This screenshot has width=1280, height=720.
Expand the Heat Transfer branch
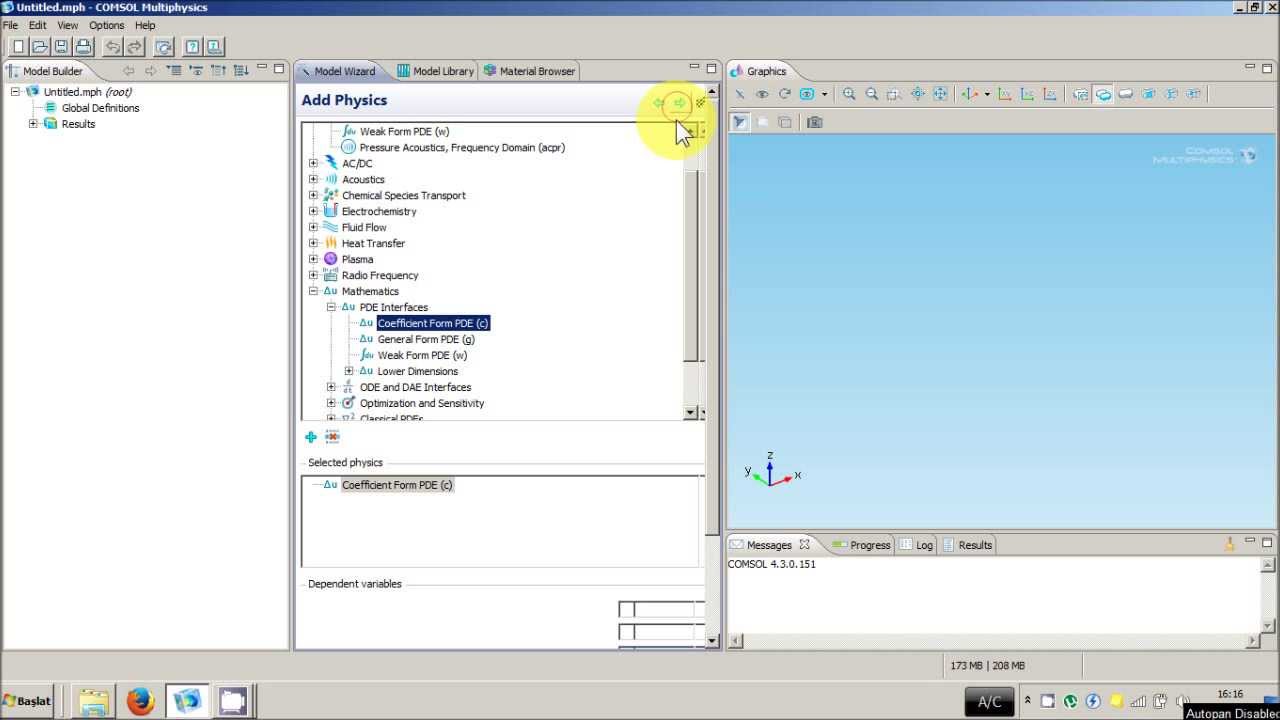click(314, 243)
